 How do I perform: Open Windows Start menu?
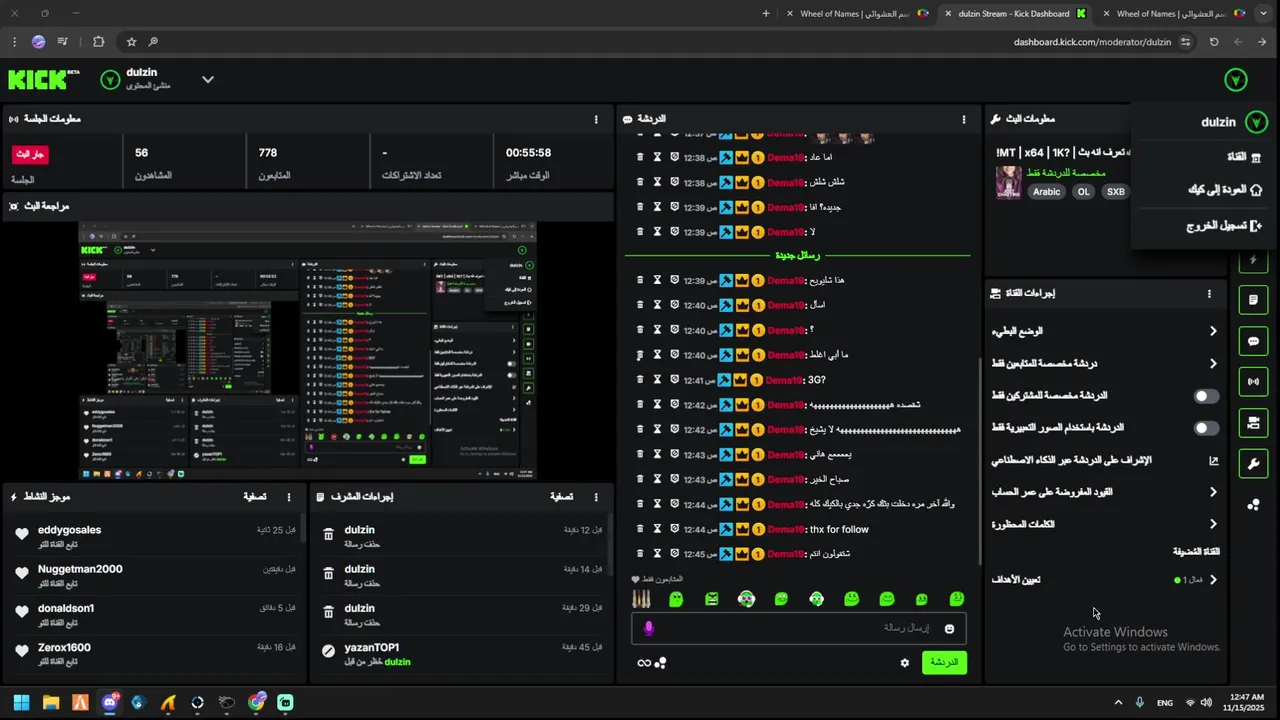(x=21, y=702)
